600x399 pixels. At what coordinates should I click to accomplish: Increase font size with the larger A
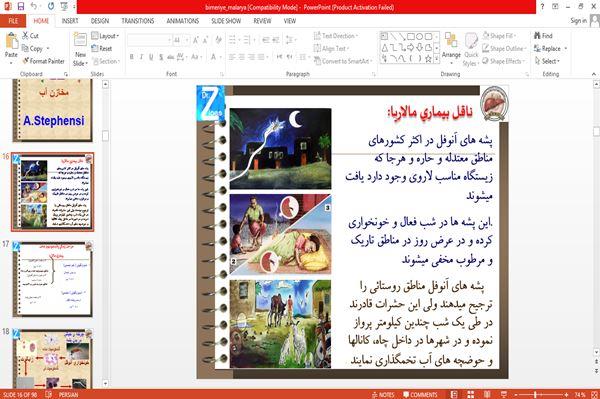coord(196,40)
